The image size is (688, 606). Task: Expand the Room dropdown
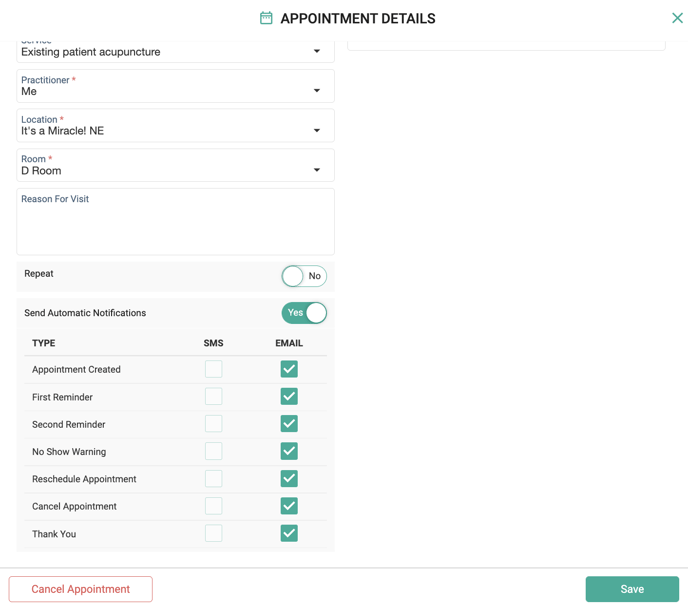click(x=317, y=170)
